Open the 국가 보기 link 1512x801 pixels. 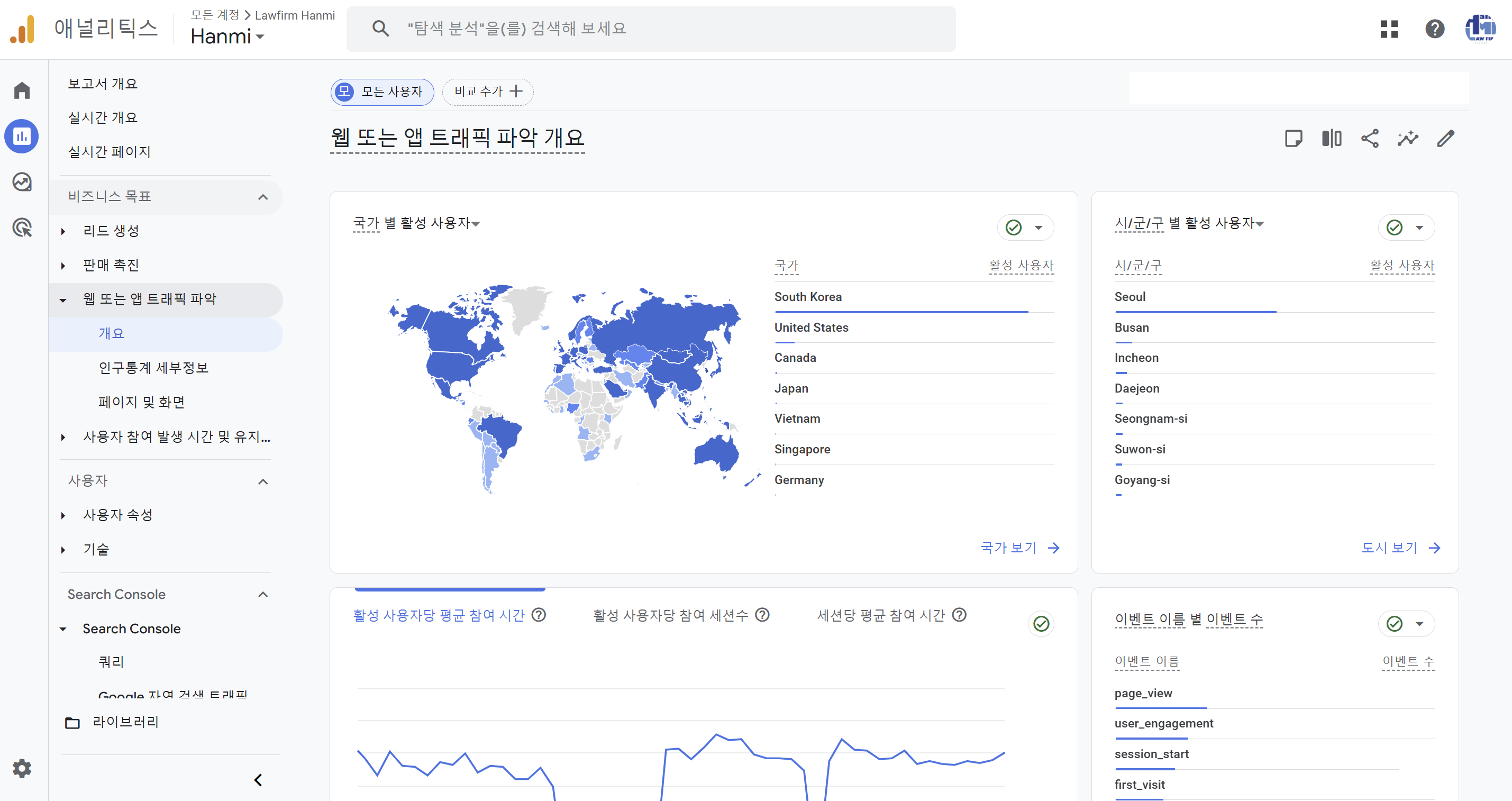tap(1020, 548)
